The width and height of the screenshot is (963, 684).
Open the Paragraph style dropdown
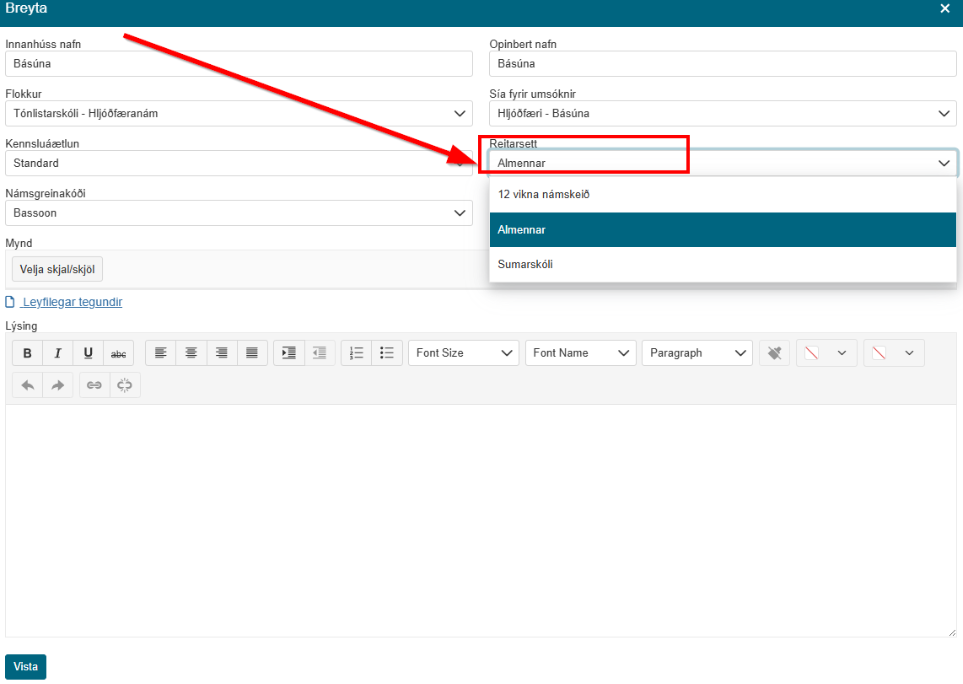[697, 353]
